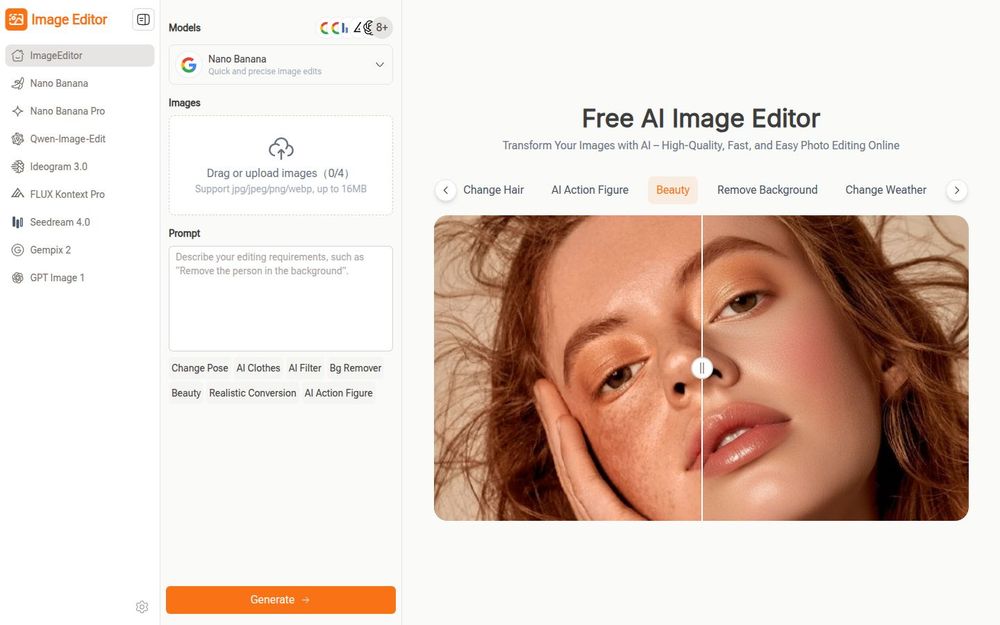This screenshot has width=1000, height=625.
Task: Open settings gear at sidebar bottom
Action: pyautogui.click(x=142, y=607)
